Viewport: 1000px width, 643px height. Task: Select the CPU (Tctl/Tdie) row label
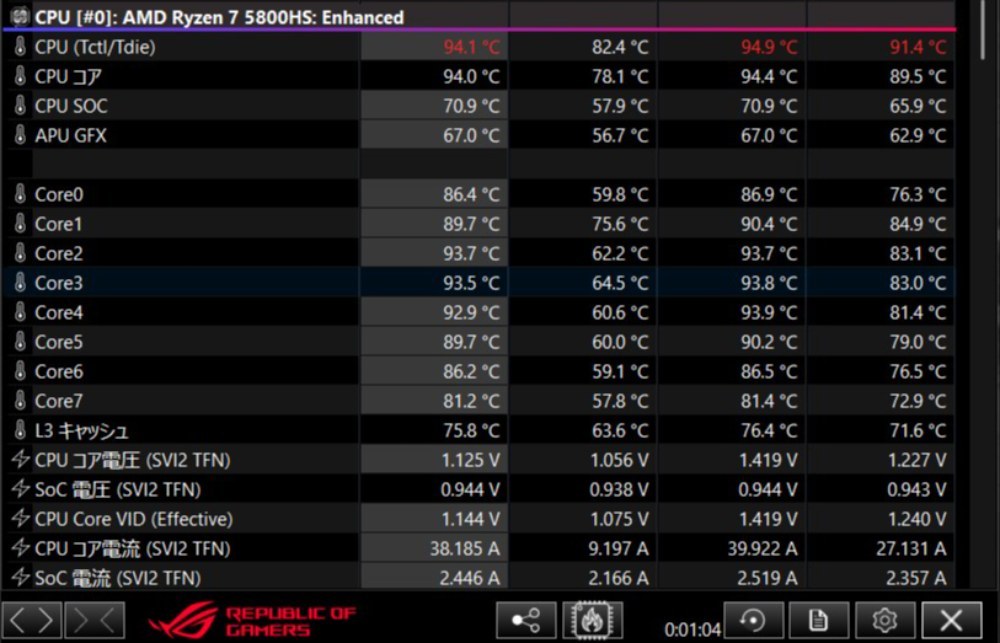tap(95, 47)
